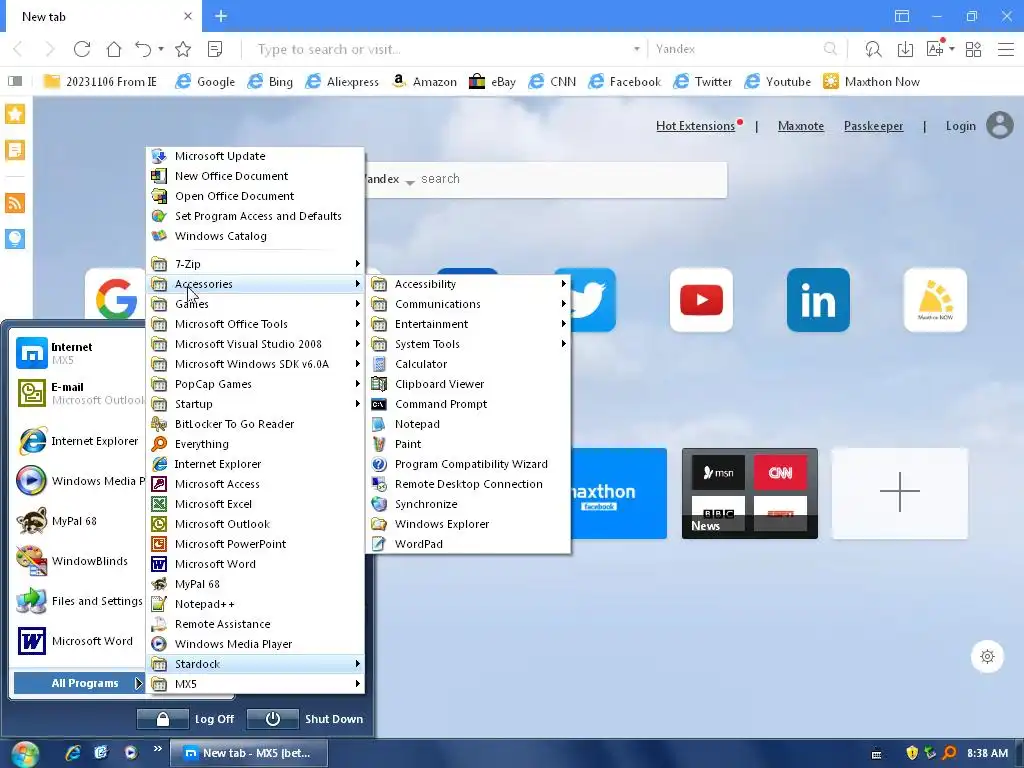The image size is (1024, 768).
Task: Launch Internet Explorer from quick launch bar
Action: tap(73, 753)
